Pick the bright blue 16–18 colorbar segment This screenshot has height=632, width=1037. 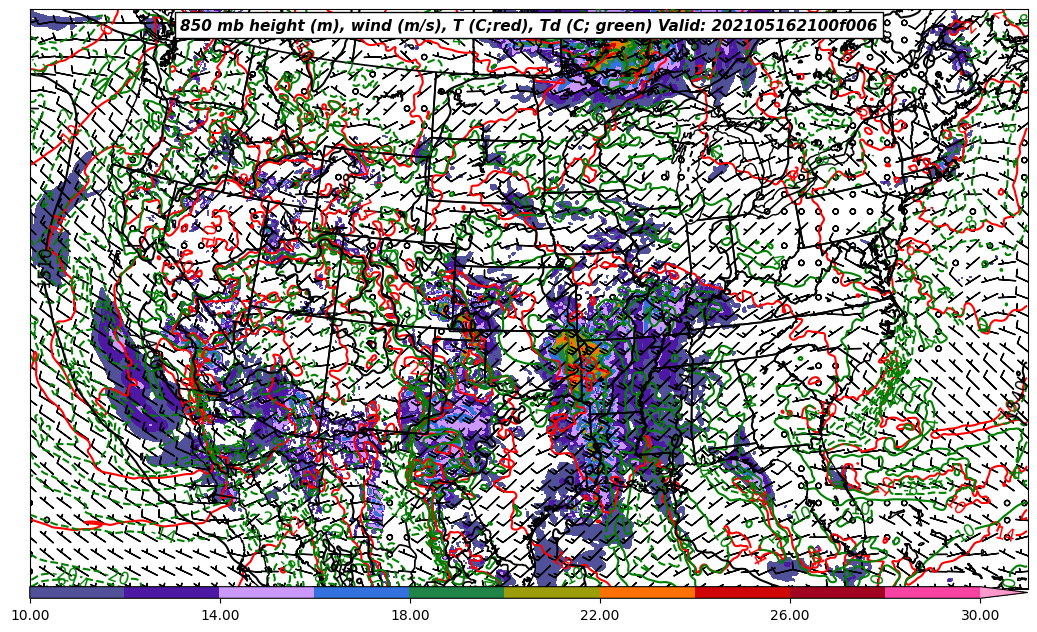pyautogui.click(x=362, y=592)
